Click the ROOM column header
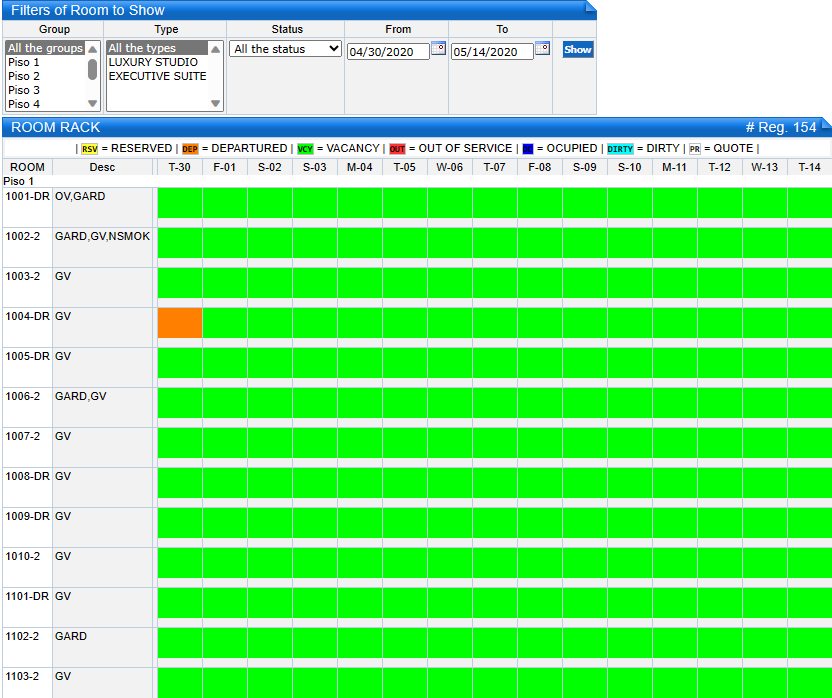 coord(27,167)
